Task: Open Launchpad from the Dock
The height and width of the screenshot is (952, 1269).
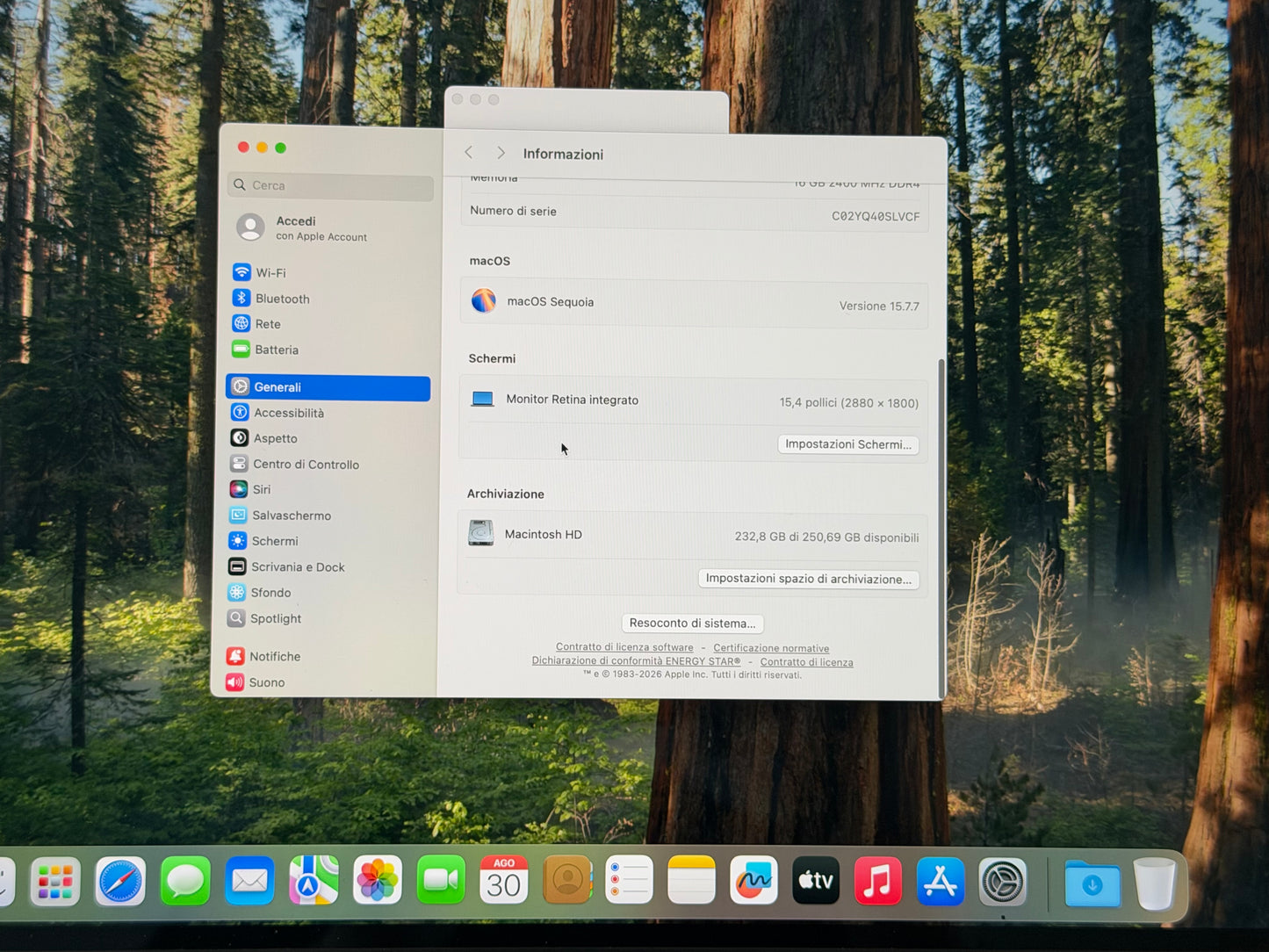Action: click(x=55, y=882)
